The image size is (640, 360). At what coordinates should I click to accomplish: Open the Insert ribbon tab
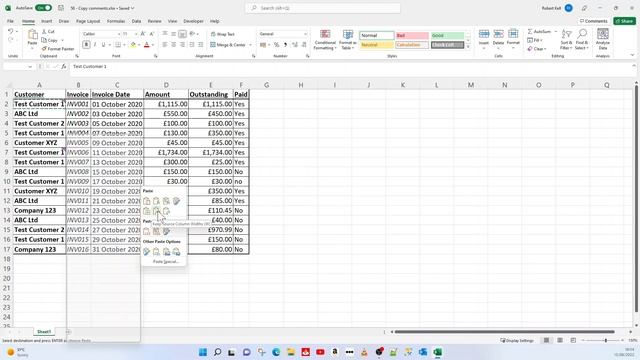click(47, 21)
